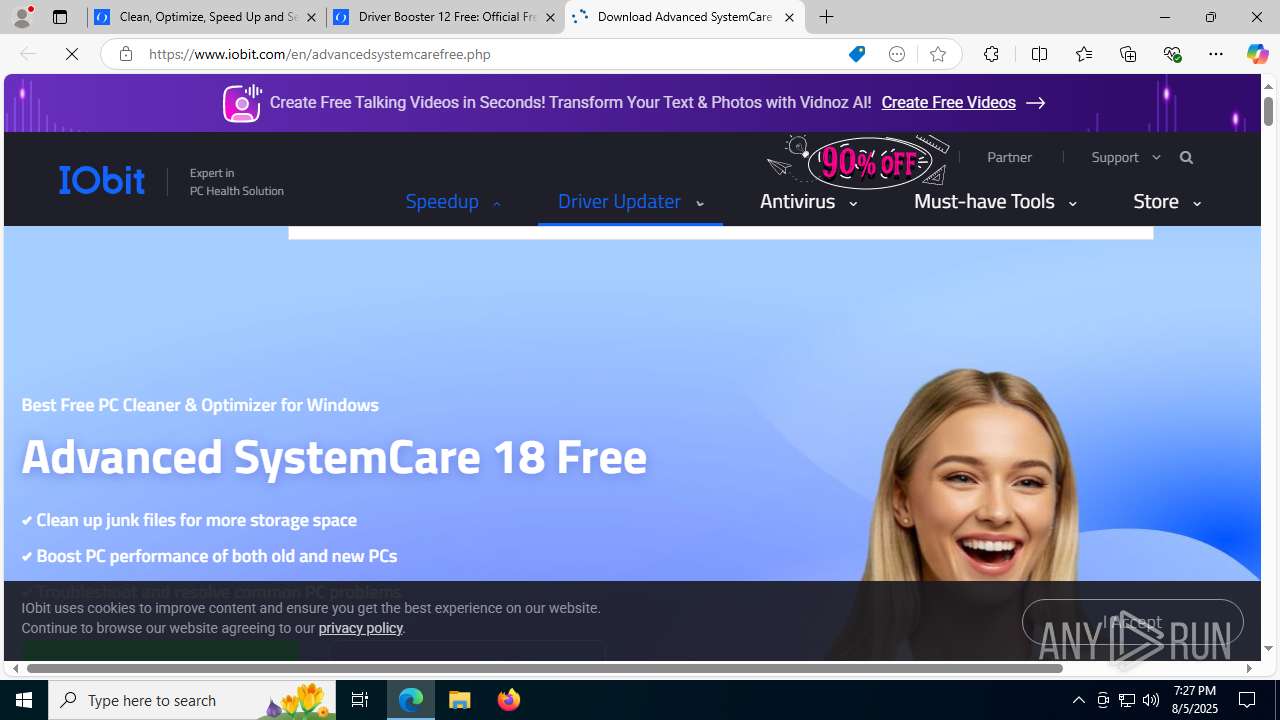Open Settings and more ellipsis menu
Screen dimensions: 1280x720
click(x=1216, y=54)
